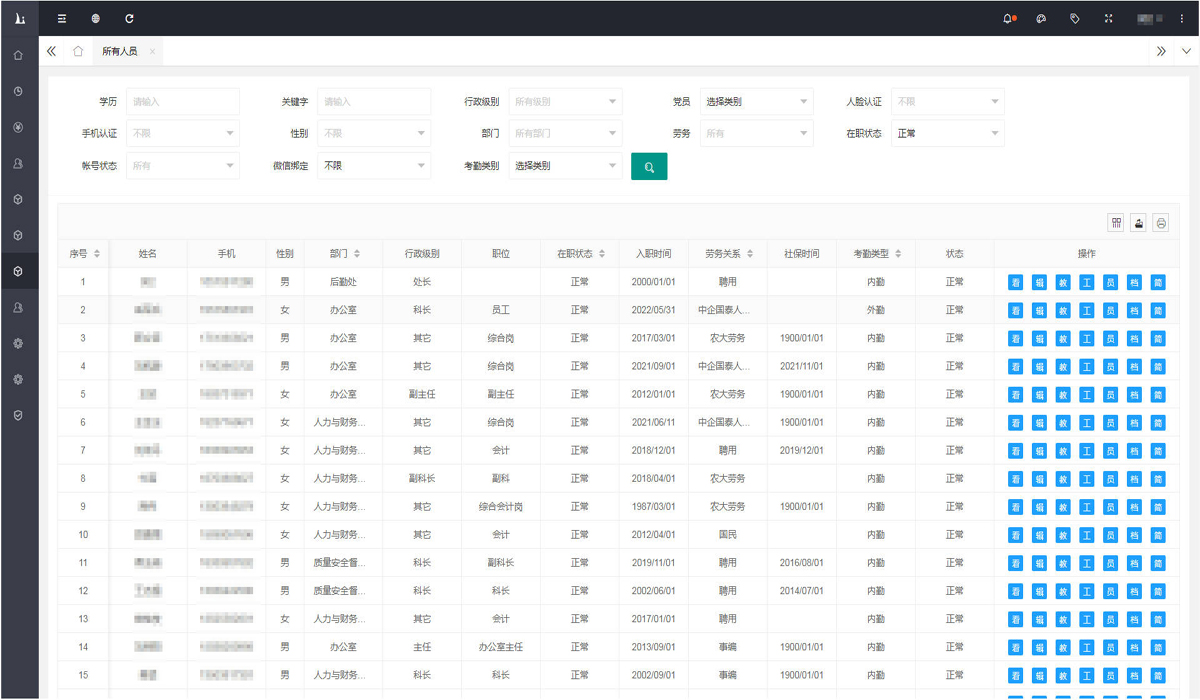This screenshot has width=1200, height=700.
Task: Click the notification bell icon
Action: (1008, 18)
